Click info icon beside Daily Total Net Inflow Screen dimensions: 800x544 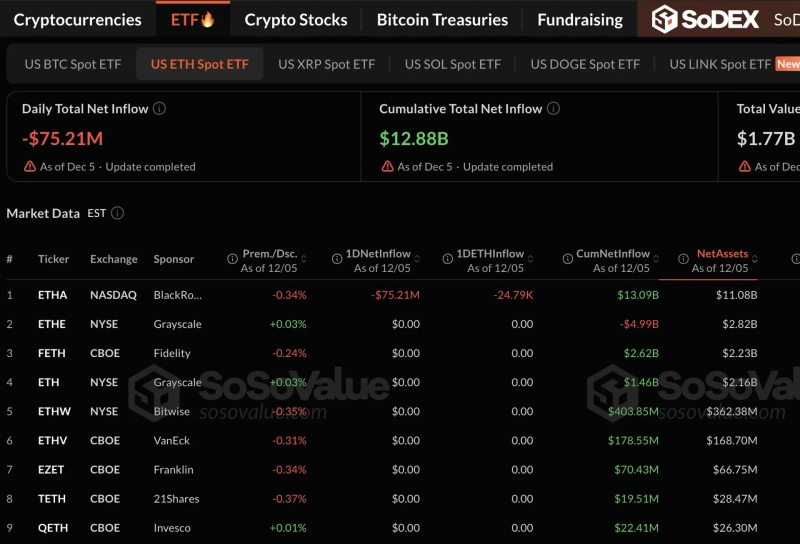(160, 109)
